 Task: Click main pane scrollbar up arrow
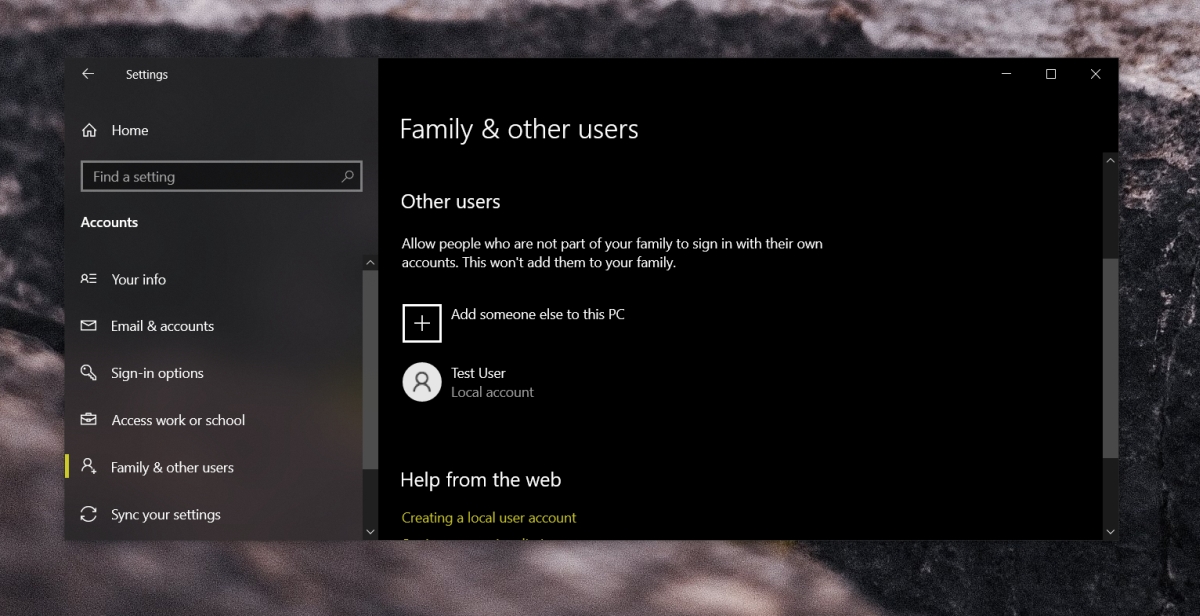(x=1110, y=160)
